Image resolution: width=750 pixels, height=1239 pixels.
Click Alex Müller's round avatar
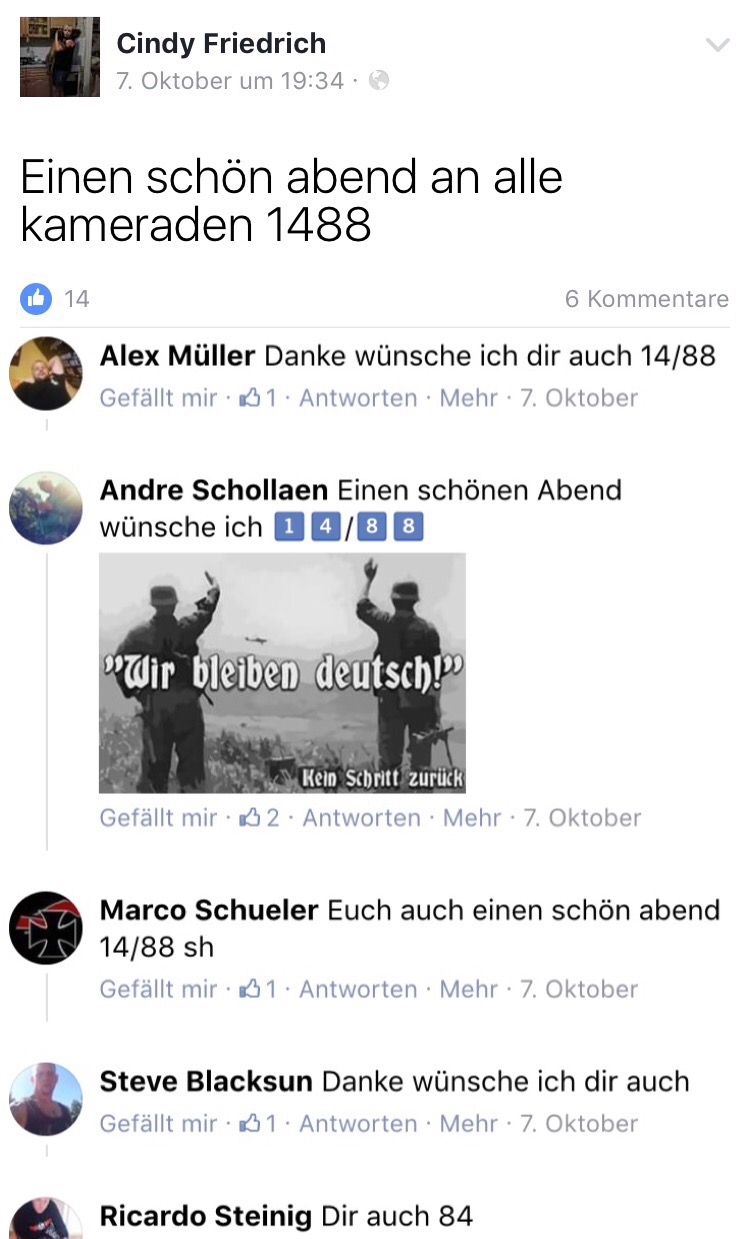tap(45, 373)
